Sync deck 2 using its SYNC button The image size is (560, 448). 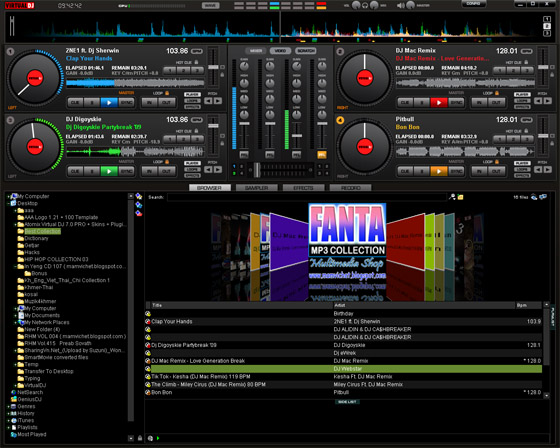456,103
